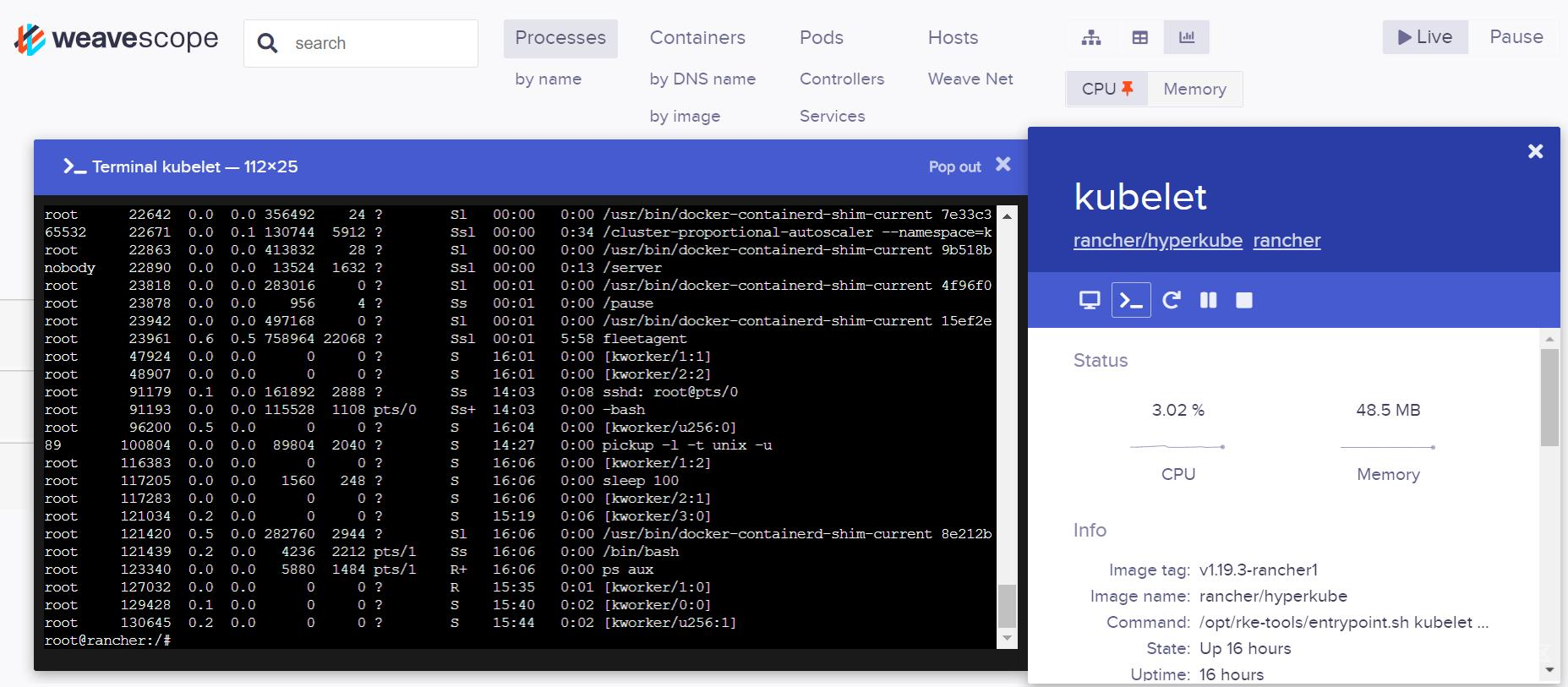Switch to Table view mode icon

1139,37
